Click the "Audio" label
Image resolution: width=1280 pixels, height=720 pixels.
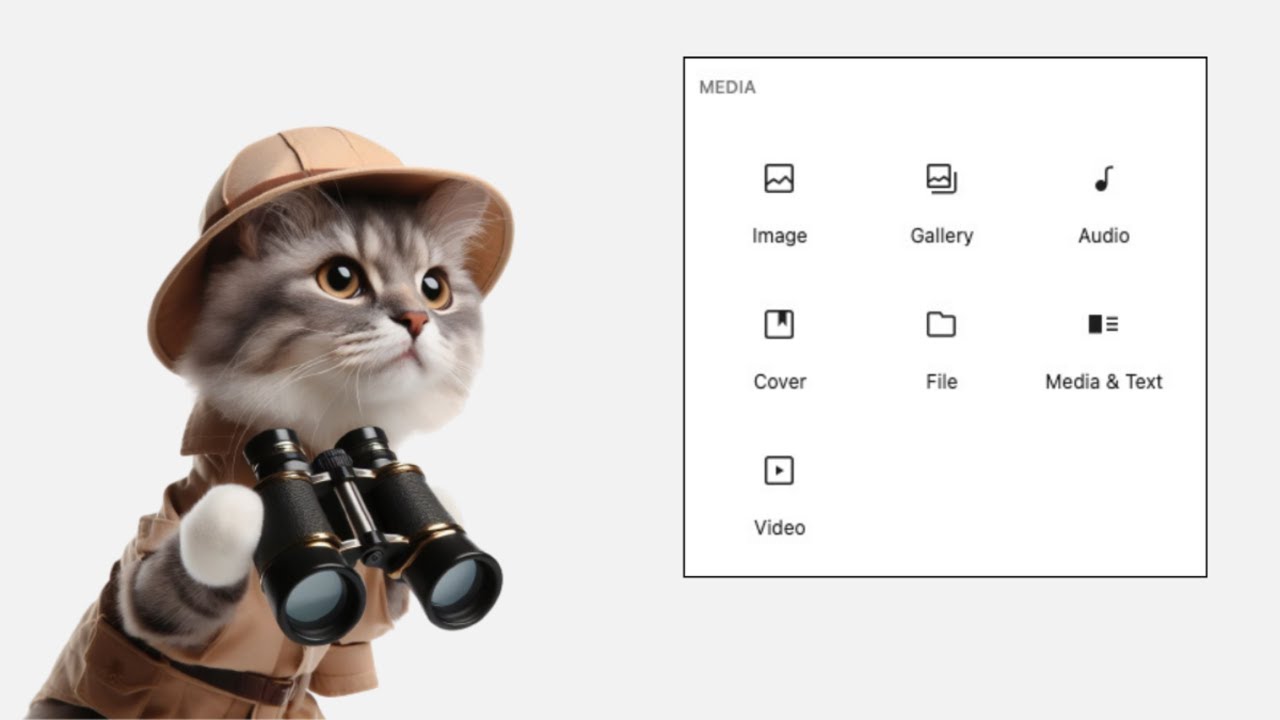point(1104,236)
